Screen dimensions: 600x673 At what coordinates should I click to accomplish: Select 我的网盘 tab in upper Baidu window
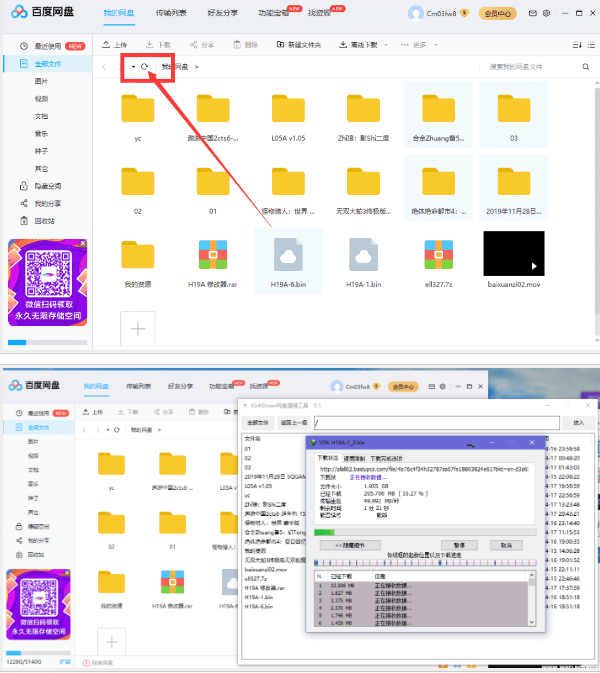coord(119,13)
